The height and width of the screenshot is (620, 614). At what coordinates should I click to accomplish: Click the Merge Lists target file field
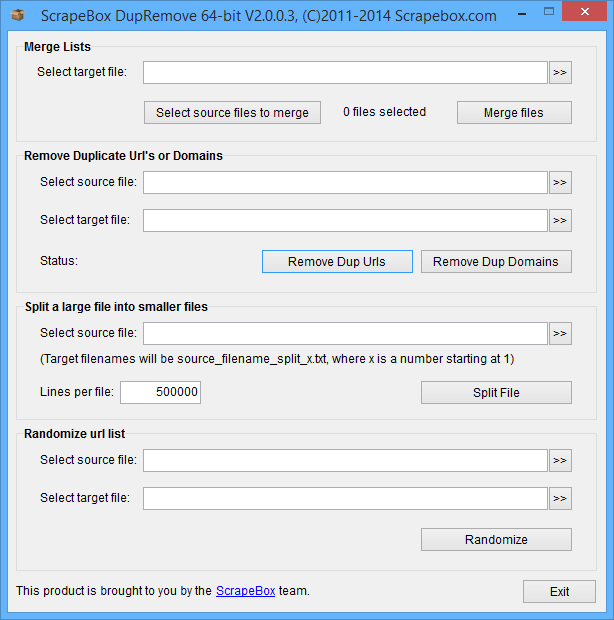pyautogui.click(x=345, y=72)
